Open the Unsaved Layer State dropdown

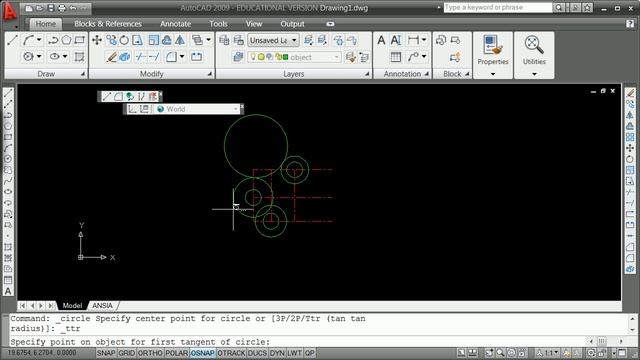[273, 40]
